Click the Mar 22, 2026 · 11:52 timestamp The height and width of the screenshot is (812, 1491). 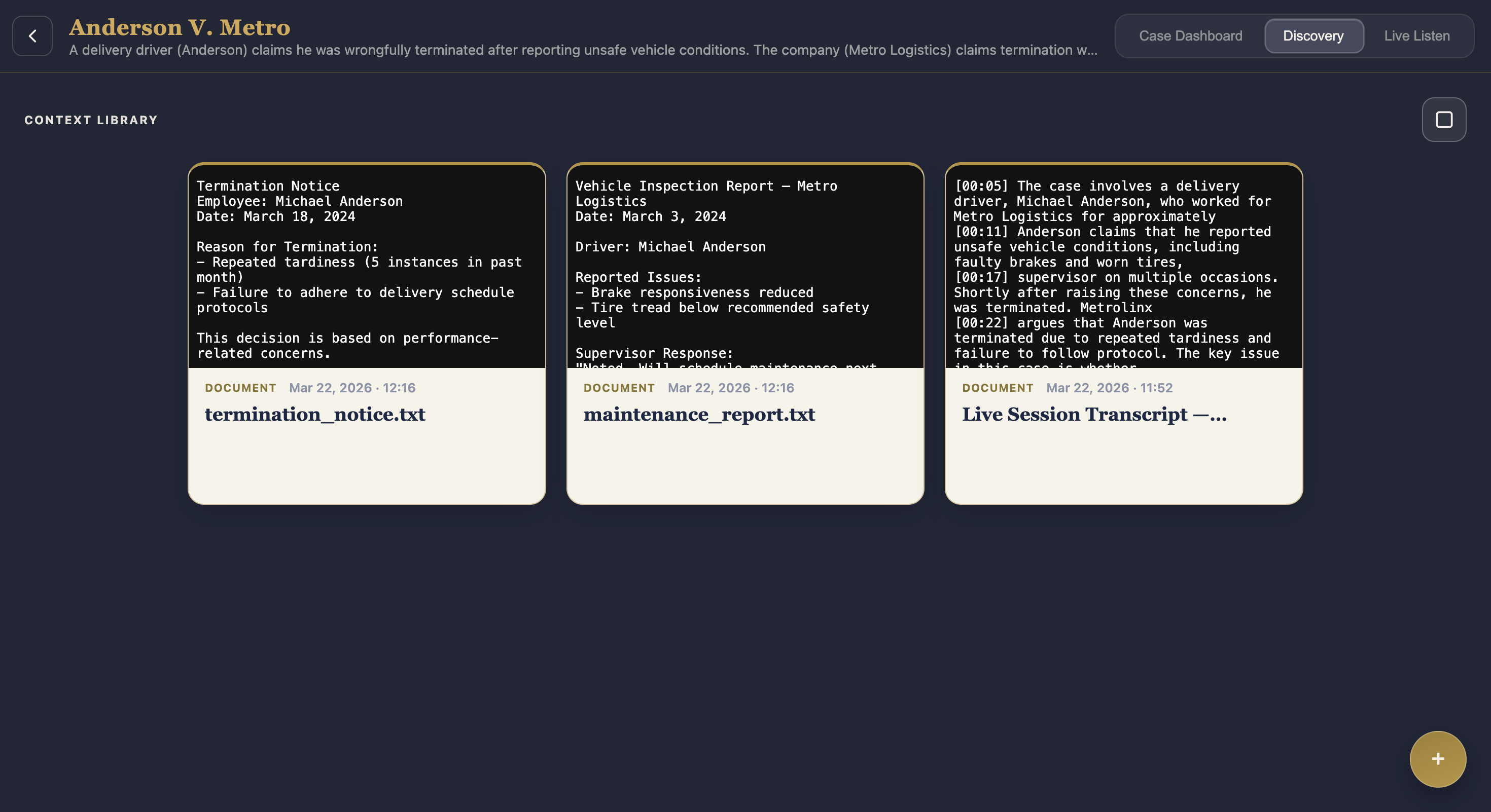1109,388
